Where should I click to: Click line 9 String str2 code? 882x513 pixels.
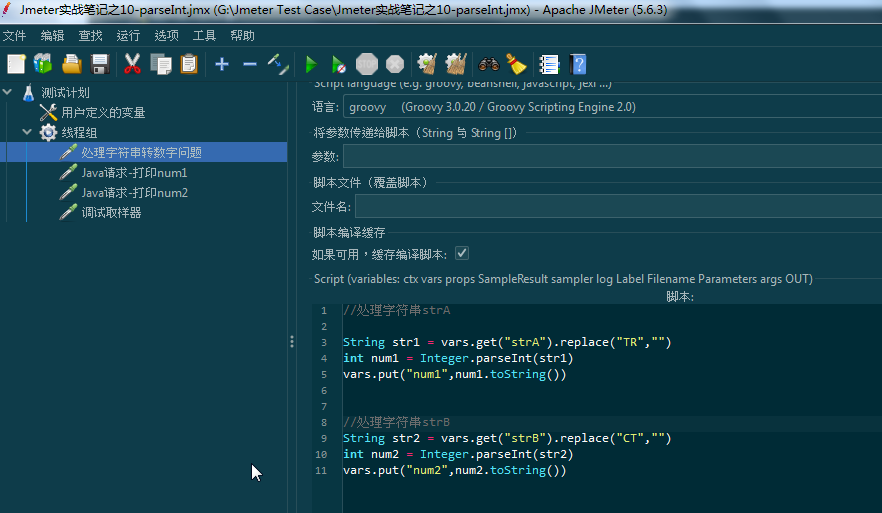(x=507, y=438)
